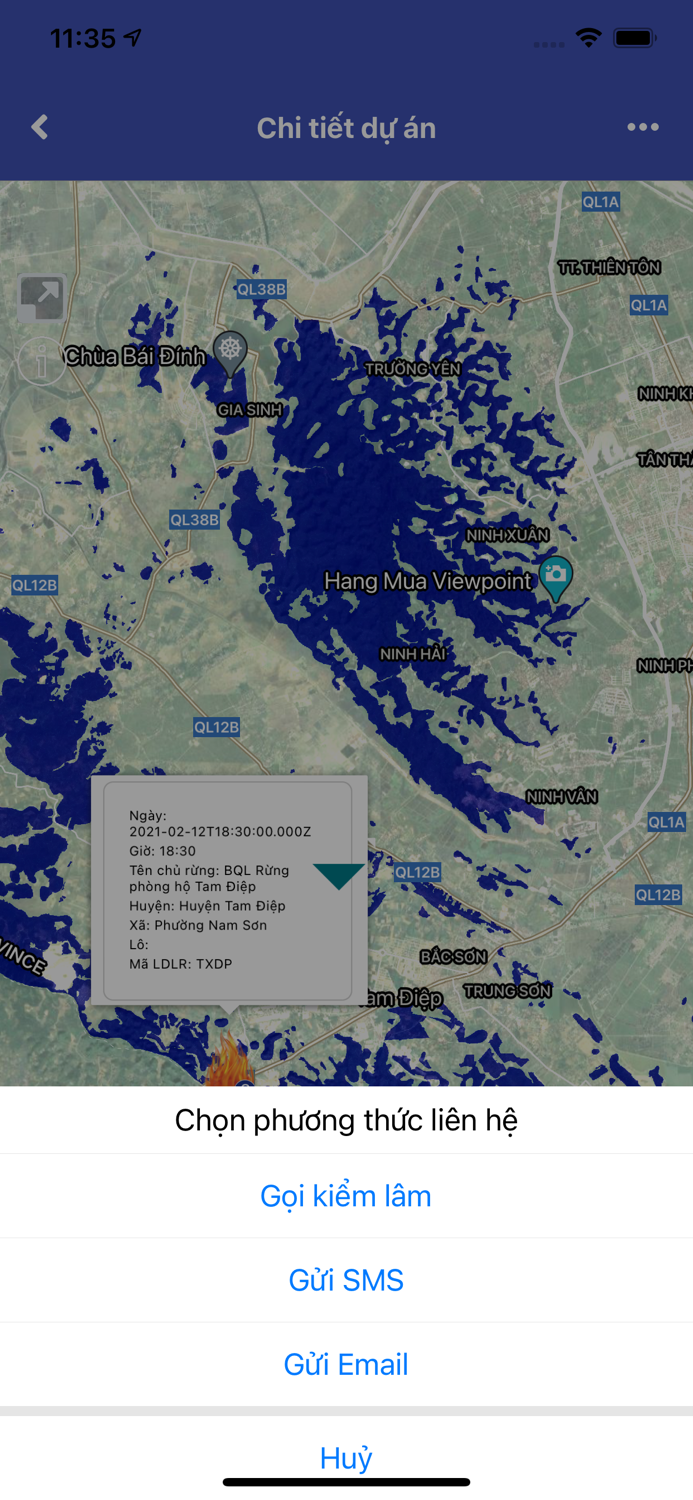This screenshot has width=693, height=1500.
Task: Tap the Giờ: 18:30 line in popup
Action: [x=162, y=851]
